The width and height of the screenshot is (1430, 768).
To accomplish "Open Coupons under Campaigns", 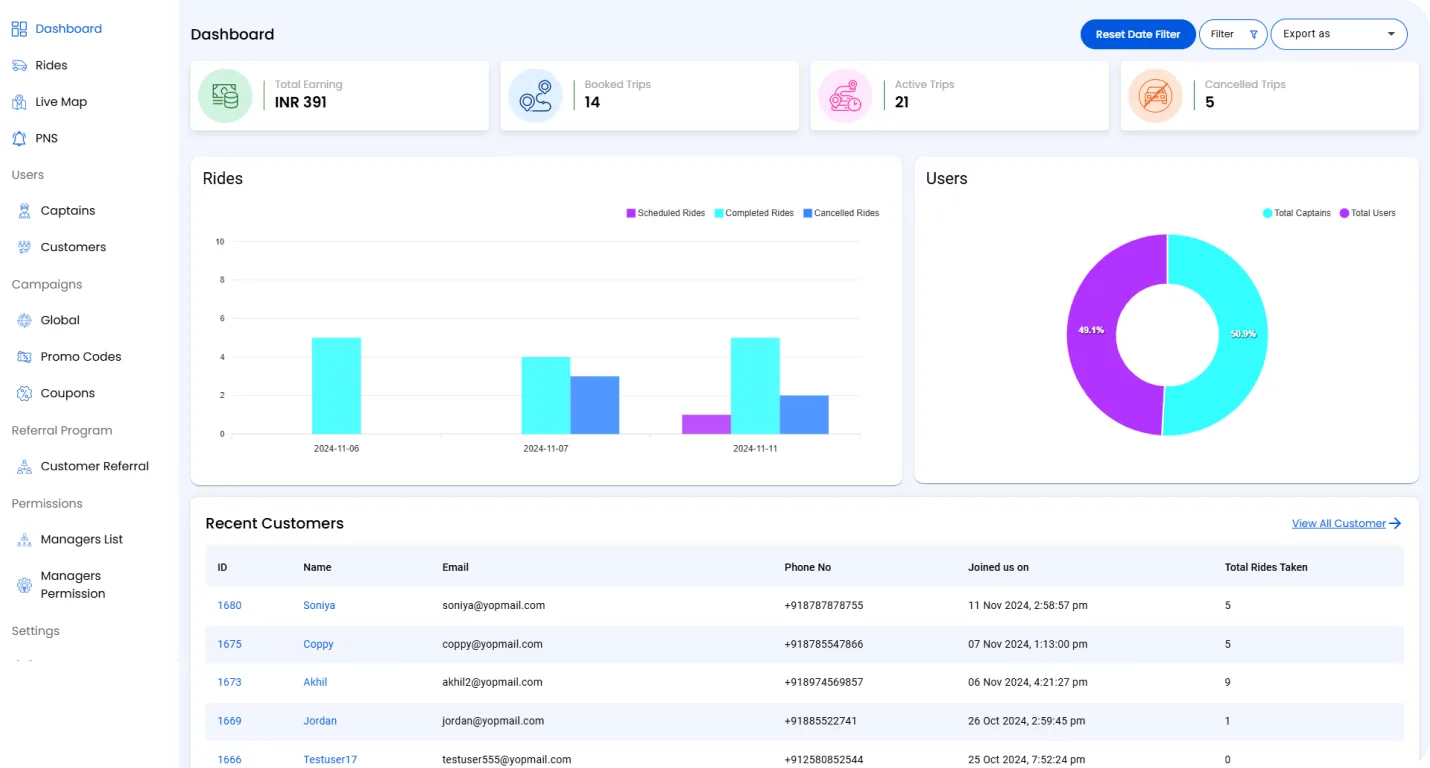I will [68, 393].
